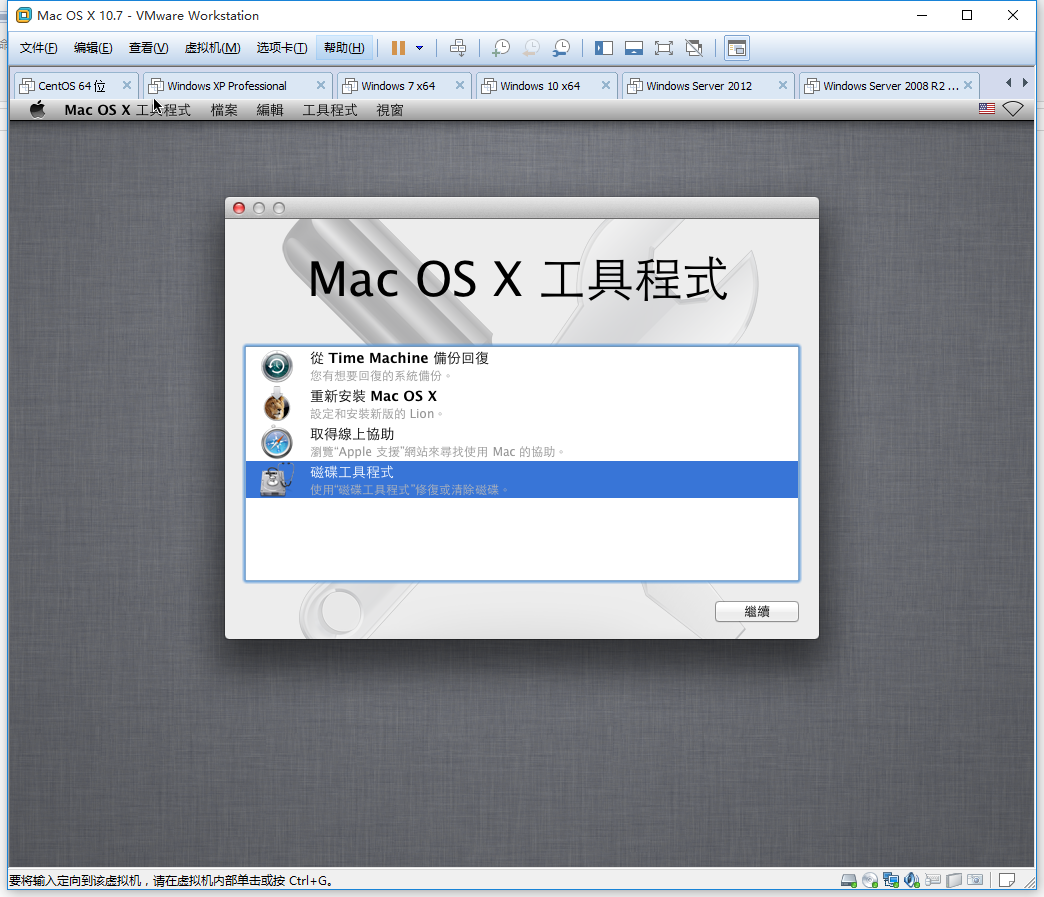
Task: Close the CentOS 64 位 tab
Action: click(127, 85)
